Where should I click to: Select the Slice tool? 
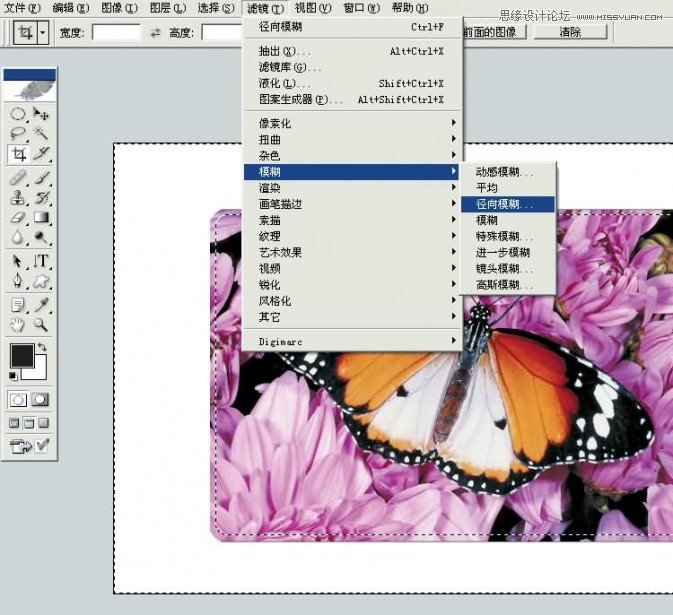pyautogui.click(x=41, y=154)
